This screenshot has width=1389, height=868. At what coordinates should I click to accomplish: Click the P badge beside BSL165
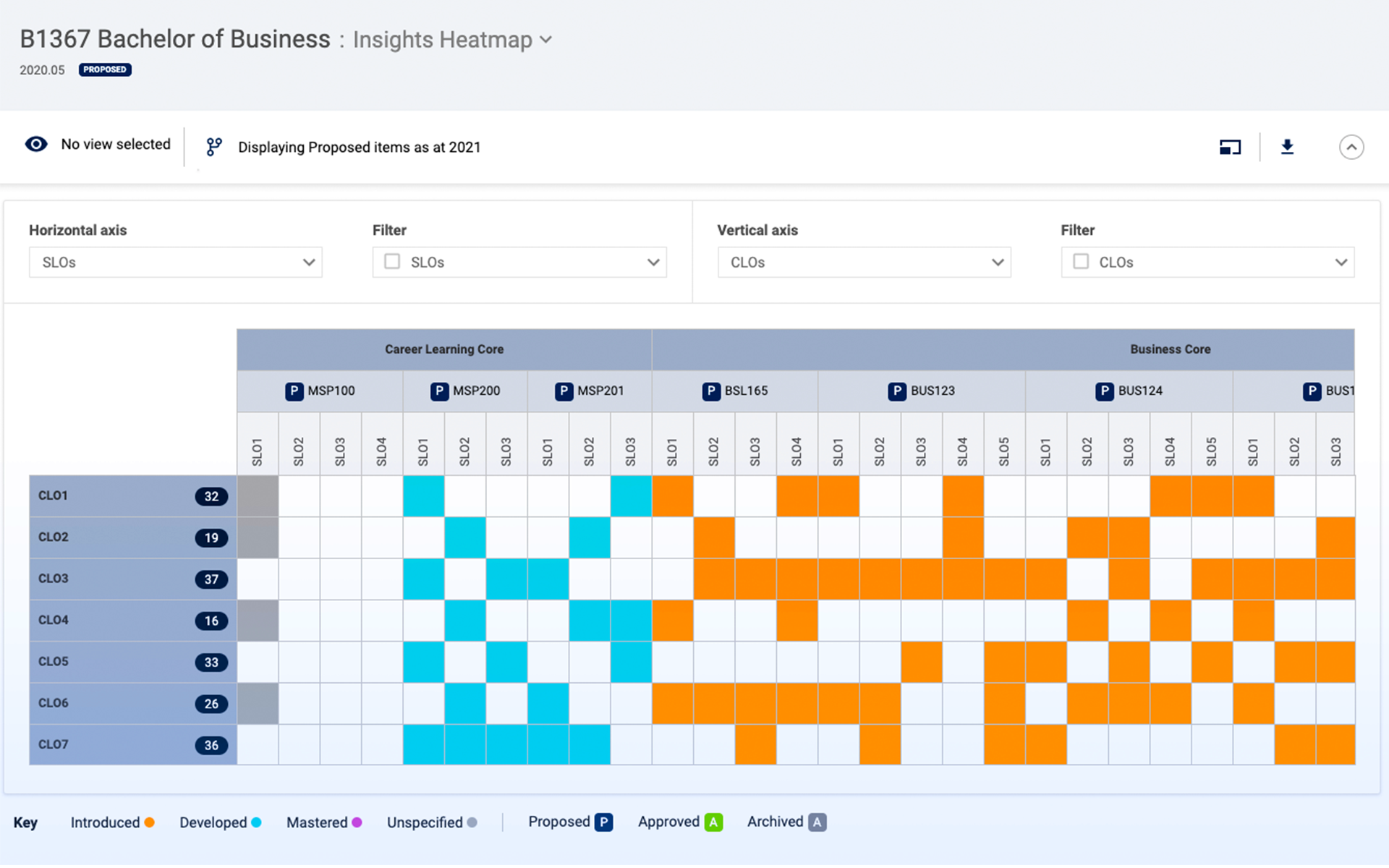(712, 391)
